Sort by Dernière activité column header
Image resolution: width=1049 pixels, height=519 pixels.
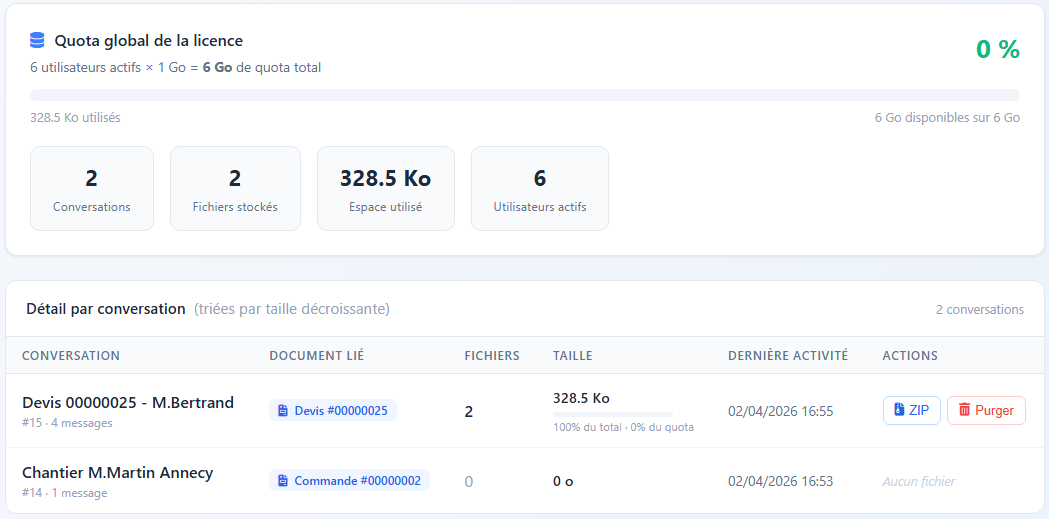787,356
